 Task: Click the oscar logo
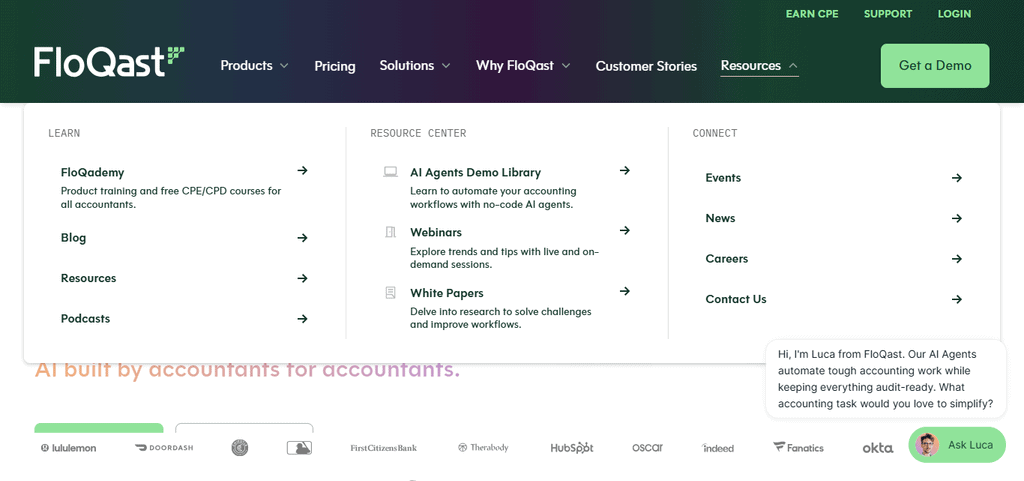[647, 448]
